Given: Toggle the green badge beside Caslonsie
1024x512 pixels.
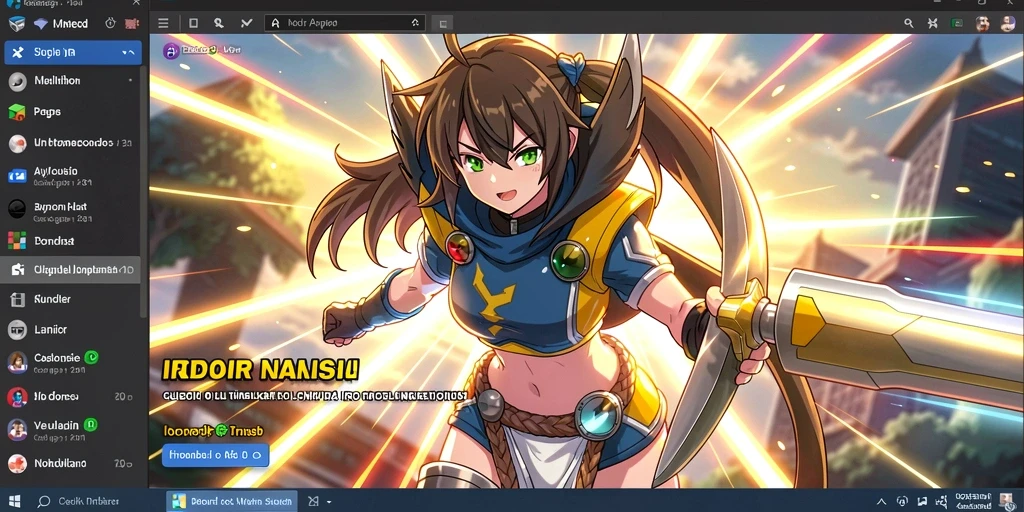Looking at the screenshot, I should [x=91, y=357].
